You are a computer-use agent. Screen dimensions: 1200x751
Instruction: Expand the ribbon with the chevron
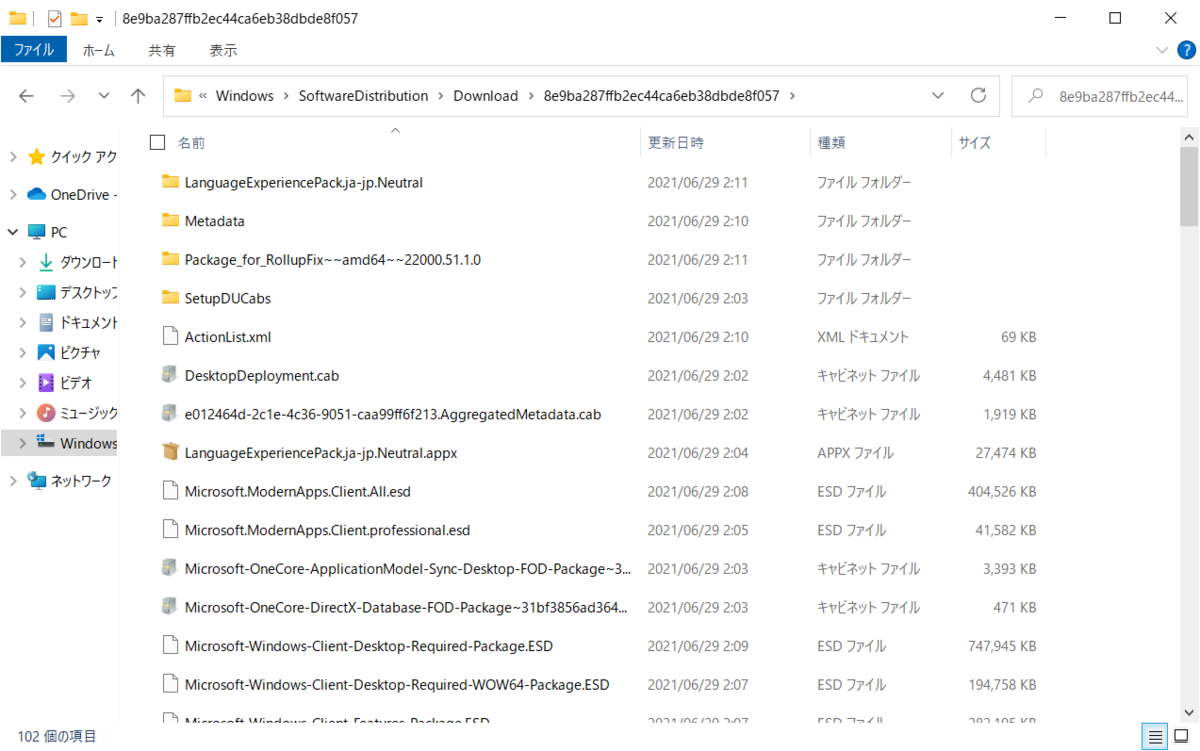click(x=1161, y=49)
